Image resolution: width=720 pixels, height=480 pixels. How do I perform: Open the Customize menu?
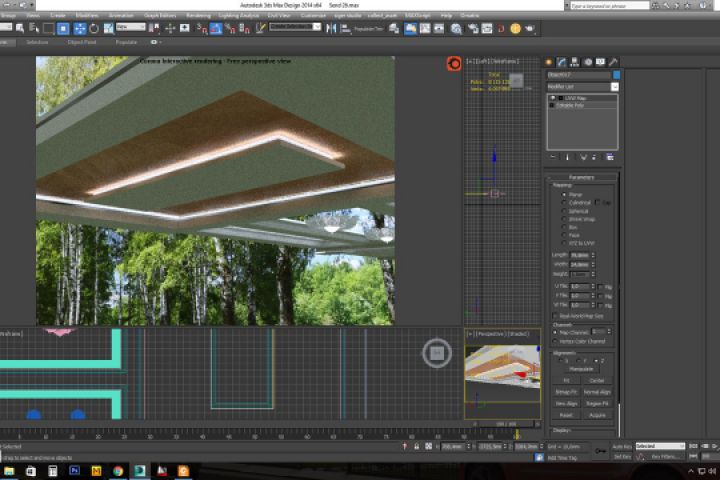[x=313, y=16]
